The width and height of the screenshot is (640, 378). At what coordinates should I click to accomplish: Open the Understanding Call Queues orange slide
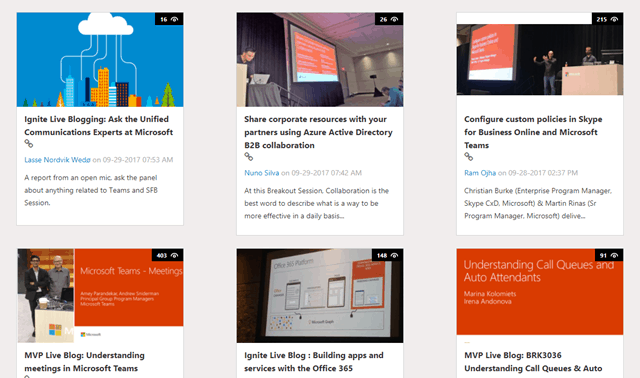540,291
